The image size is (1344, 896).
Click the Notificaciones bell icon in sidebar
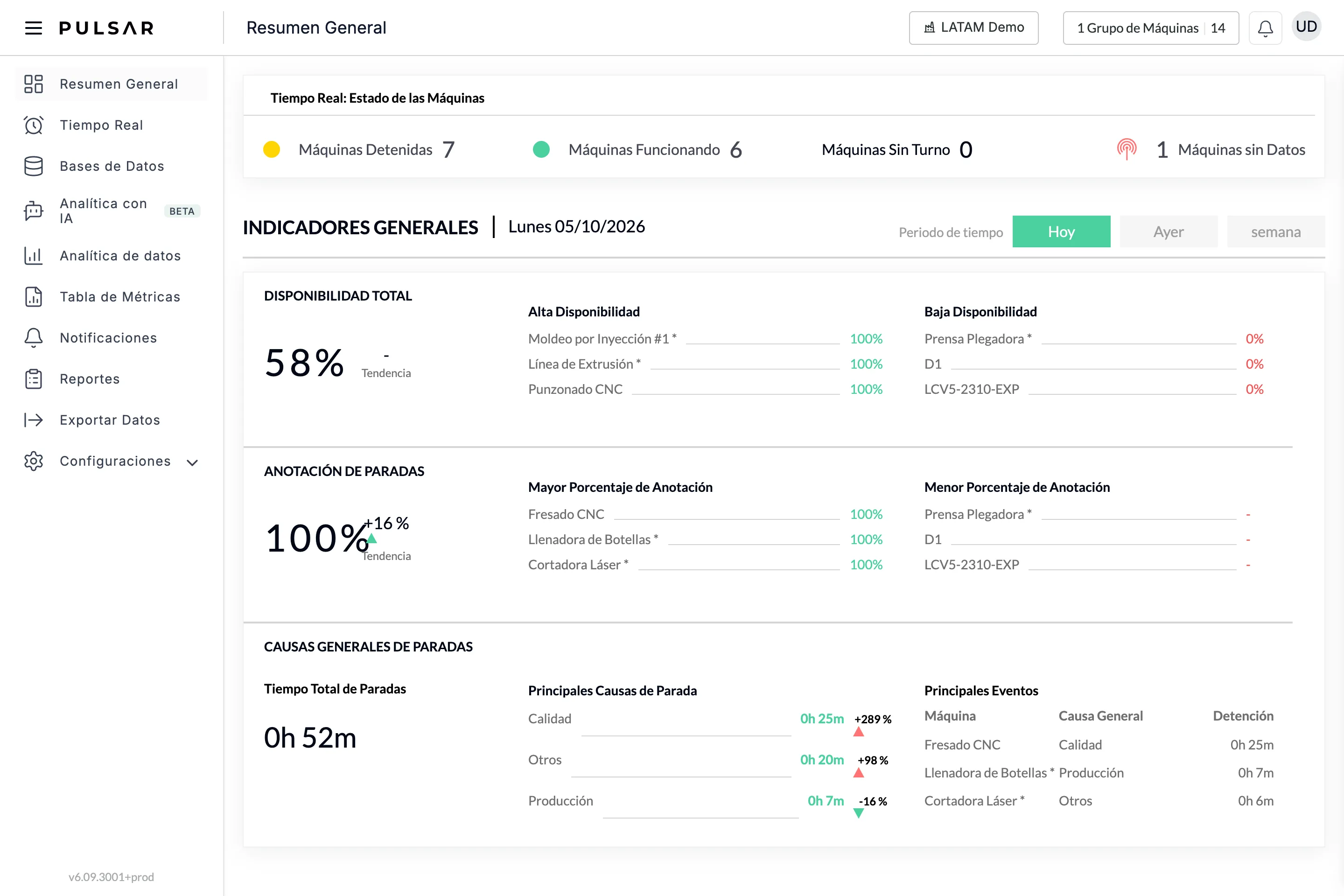tap(34, 338)
